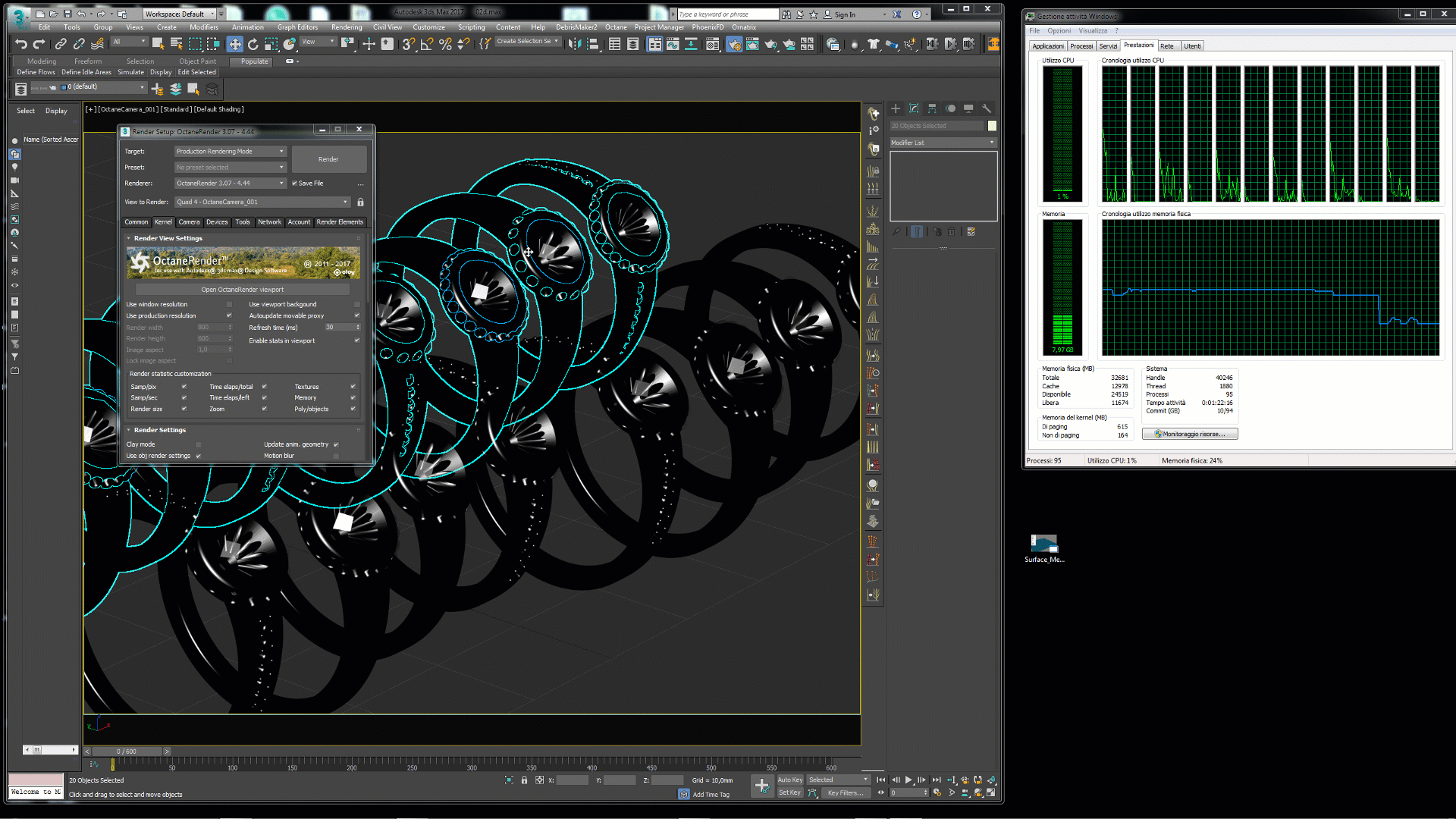Toggle Use production resolution checkbox
The height and width of the screenshot is (819, 1456).
pyautogui.click(x=229, y=316)
